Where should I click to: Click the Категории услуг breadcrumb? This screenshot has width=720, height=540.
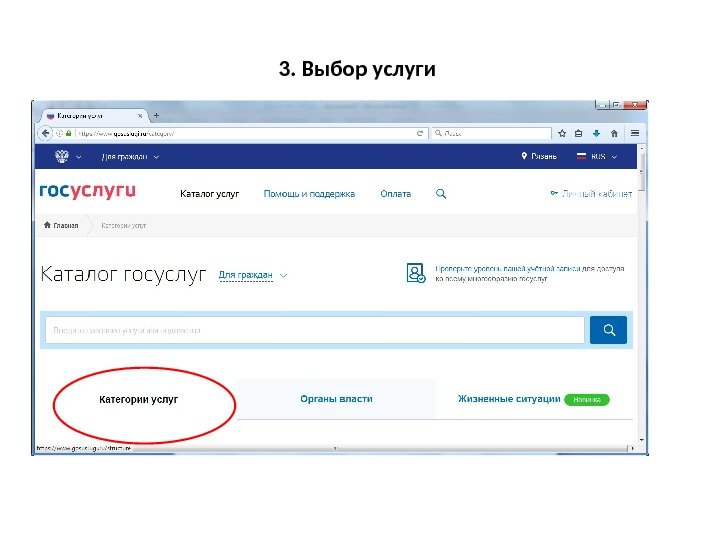pos(124,225)
